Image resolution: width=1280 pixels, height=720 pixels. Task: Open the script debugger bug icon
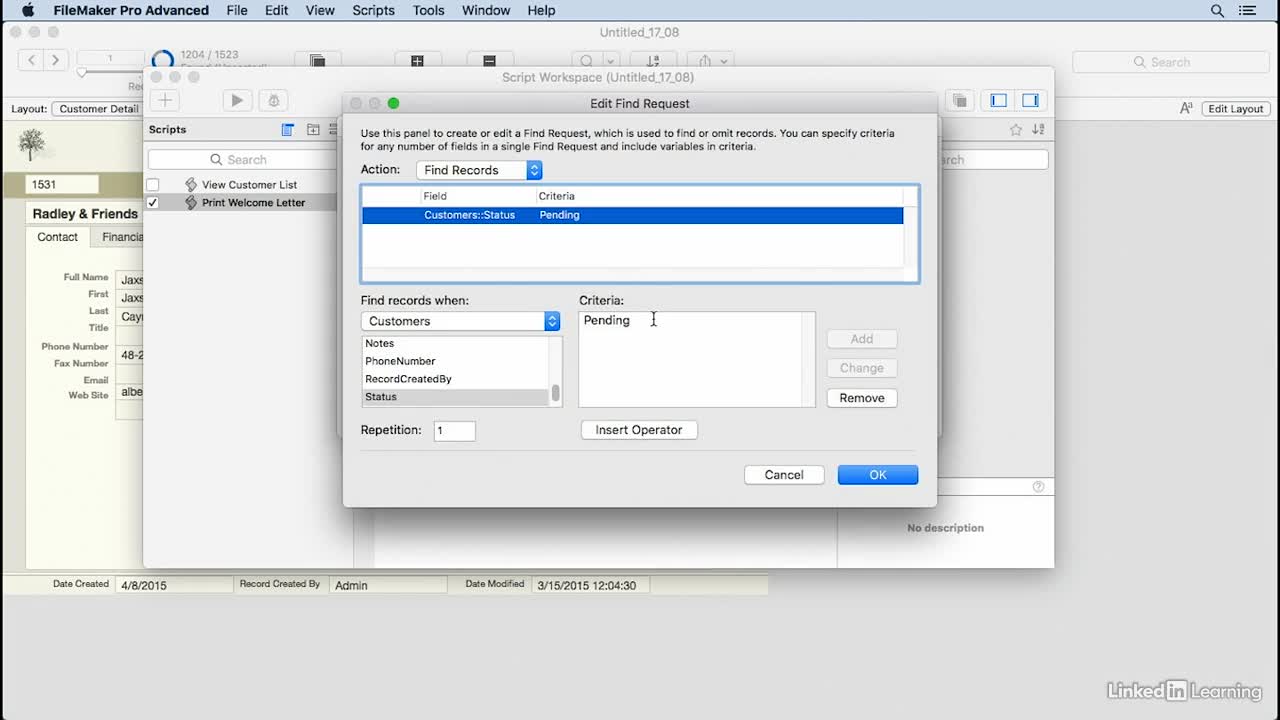pyautogui.click(x=274, y=100)
